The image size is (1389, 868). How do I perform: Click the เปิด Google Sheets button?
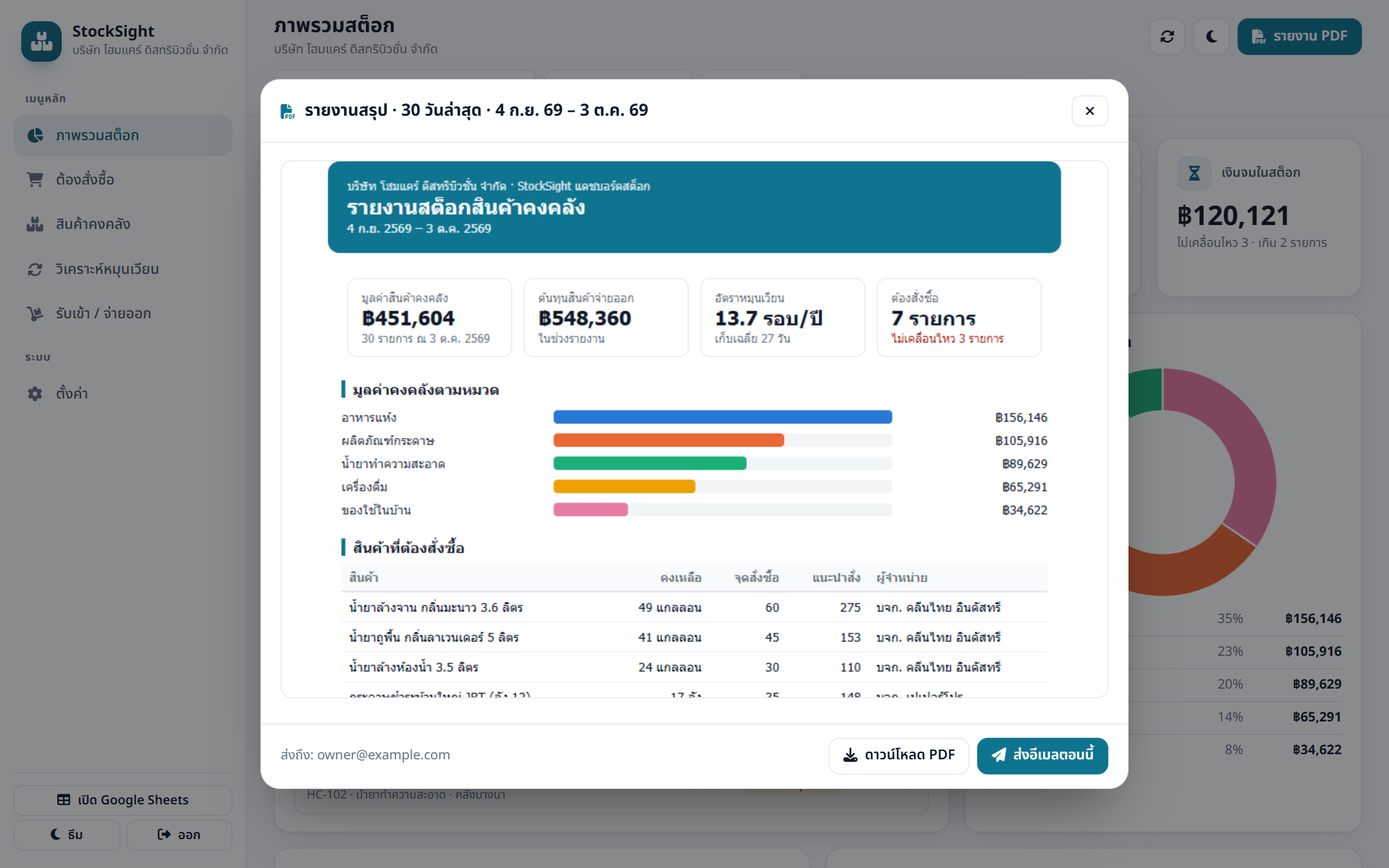click(x=123, y=800)
